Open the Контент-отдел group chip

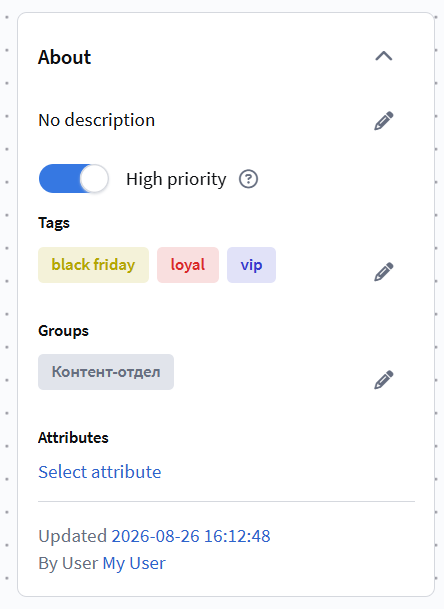click(106, 372)
